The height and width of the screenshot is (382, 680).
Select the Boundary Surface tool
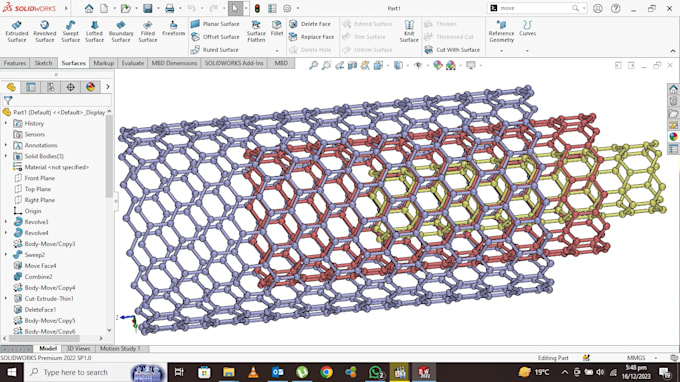121,31
